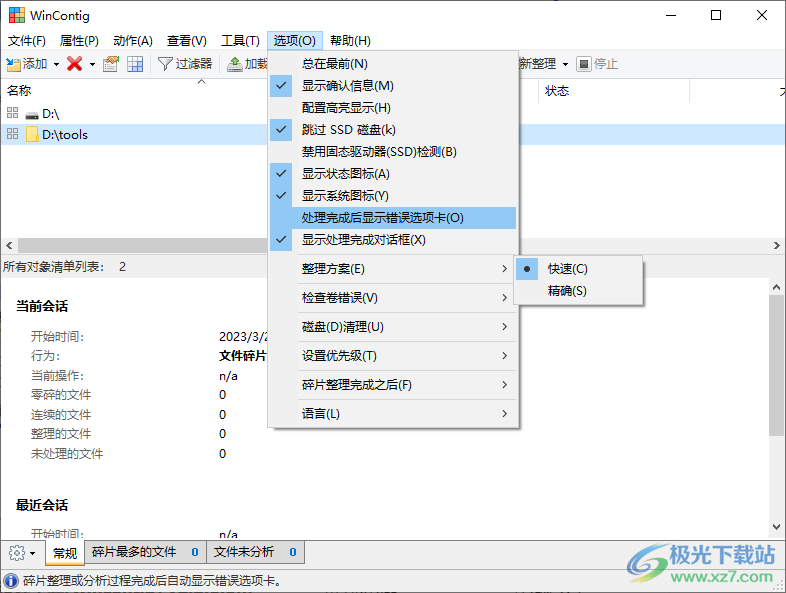Expand Disk cleanup (磁盘清理) submenu
The width and height of the screenshot is (786, 593).
tap(392, 327)
